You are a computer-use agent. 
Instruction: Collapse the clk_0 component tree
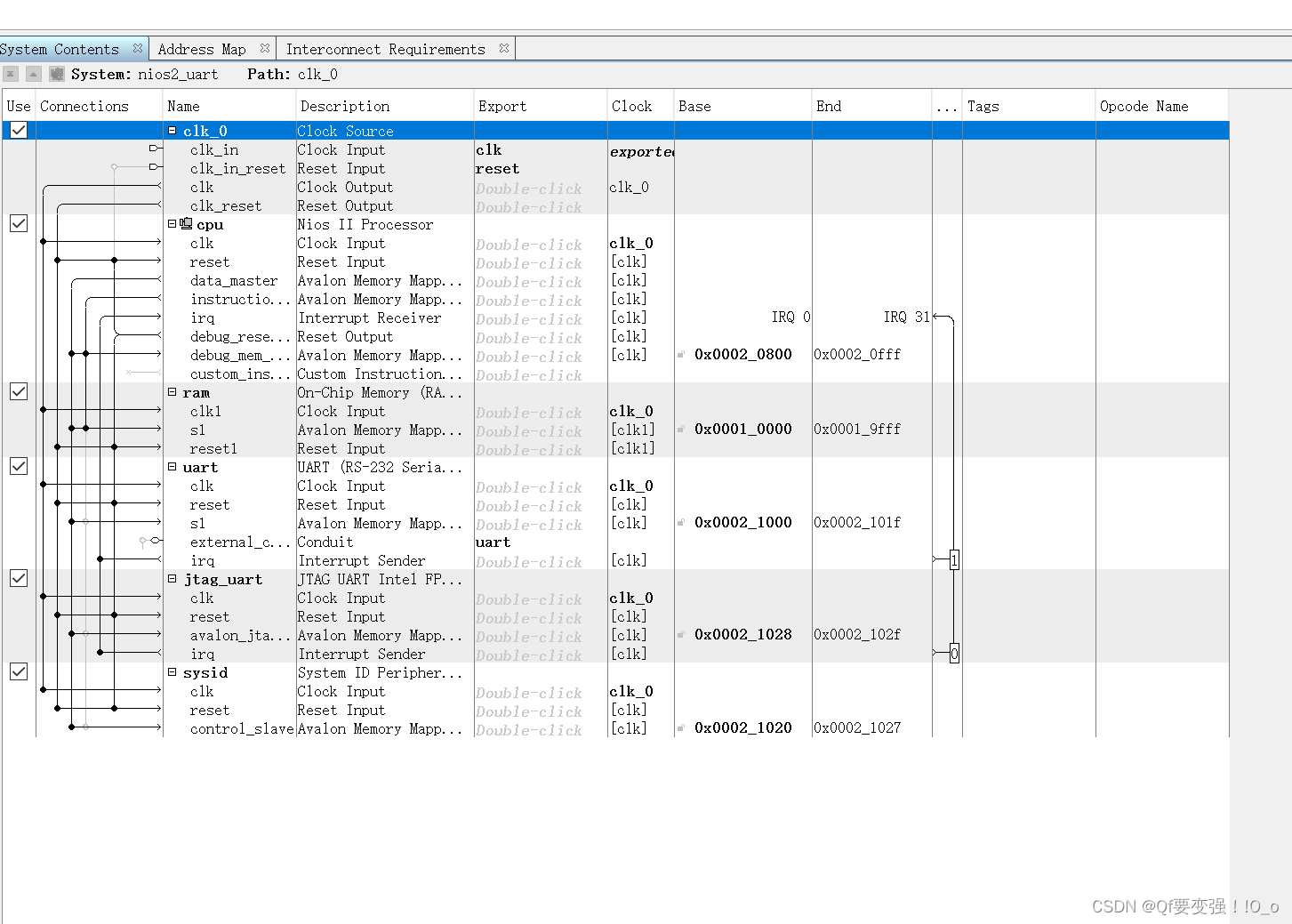pyautogui.click(x=173, y=131)
